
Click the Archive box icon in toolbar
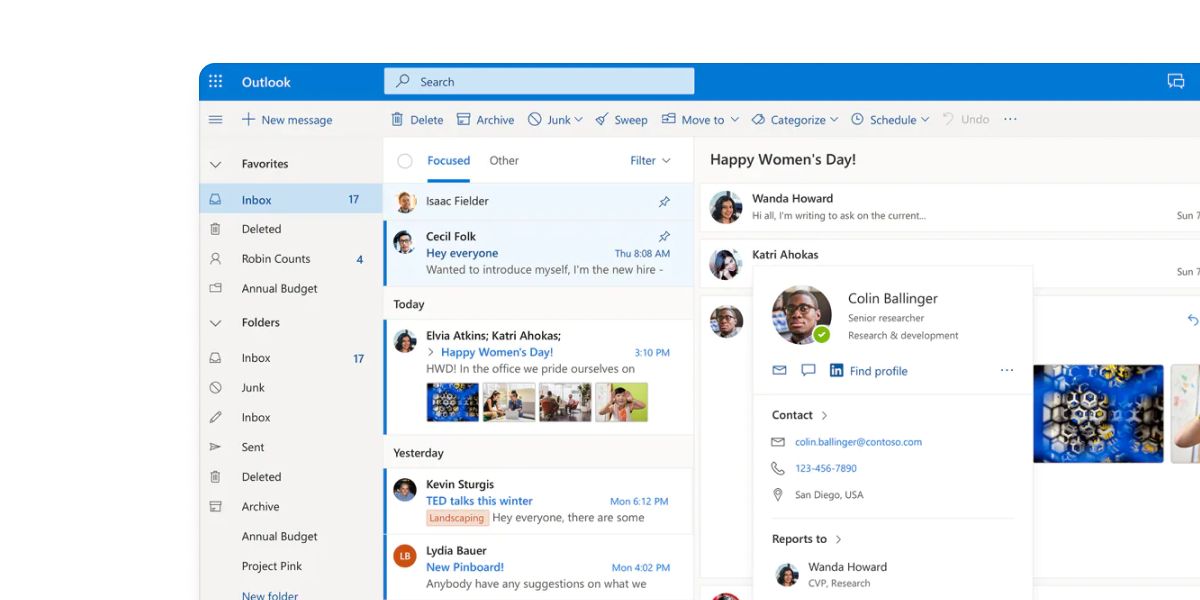tap(463, 119)
